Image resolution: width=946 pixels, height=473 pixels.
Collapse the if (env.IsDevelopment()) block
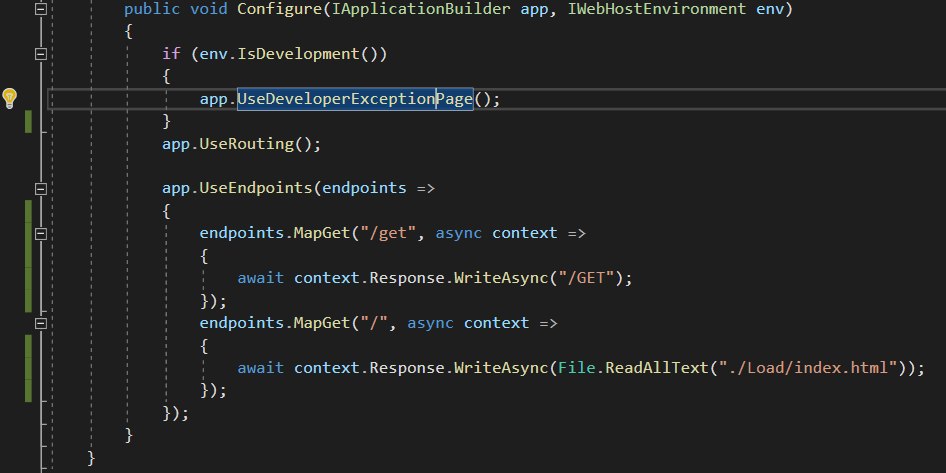pos(40,54)
